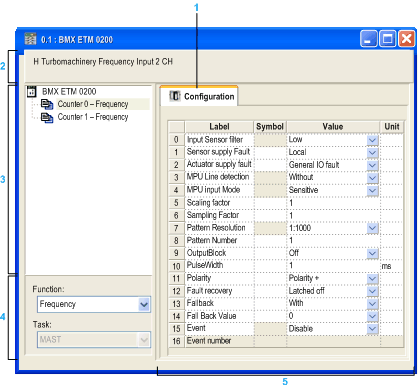Open the Event value dropdown
The width and height of the screenshot is (418, 389).
point(372,329)
